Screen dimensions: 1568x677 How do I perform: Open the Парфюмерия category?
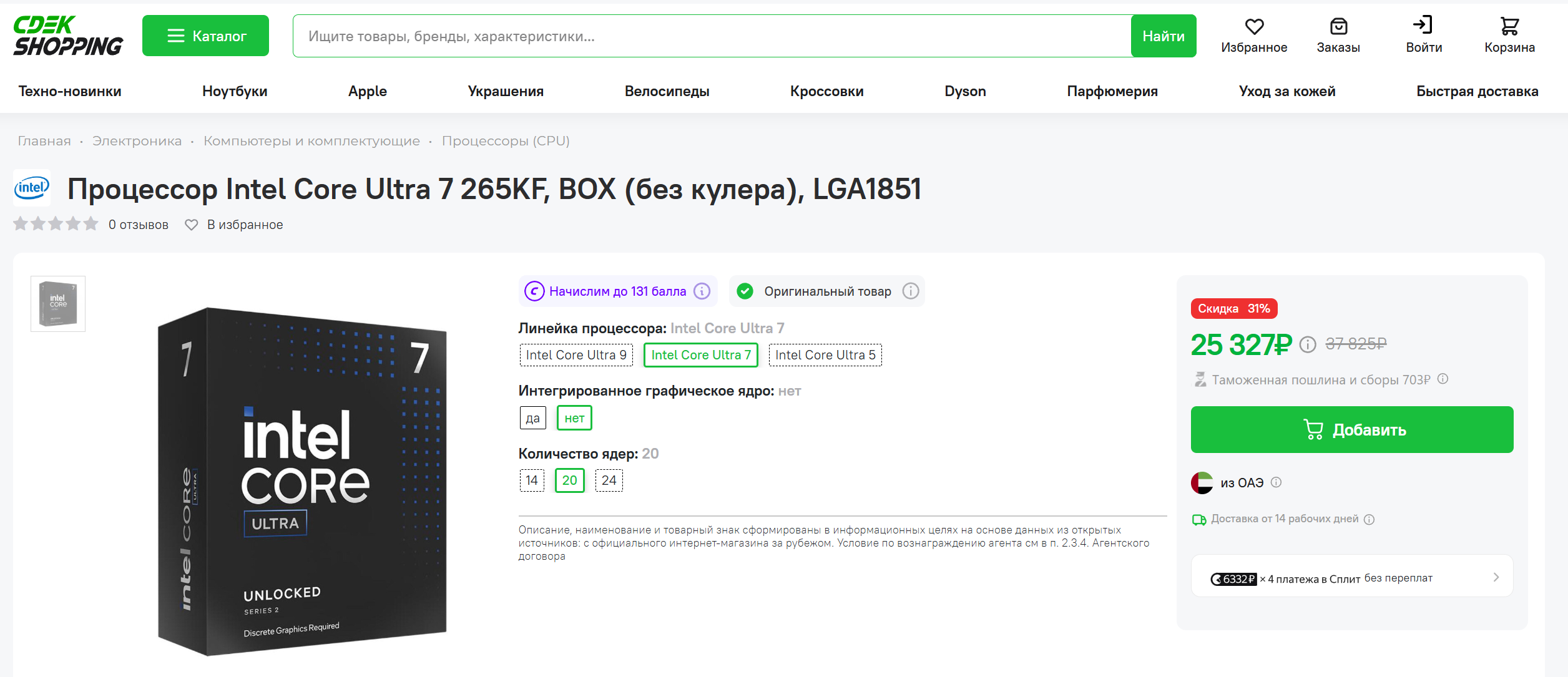coord(1112,91)
